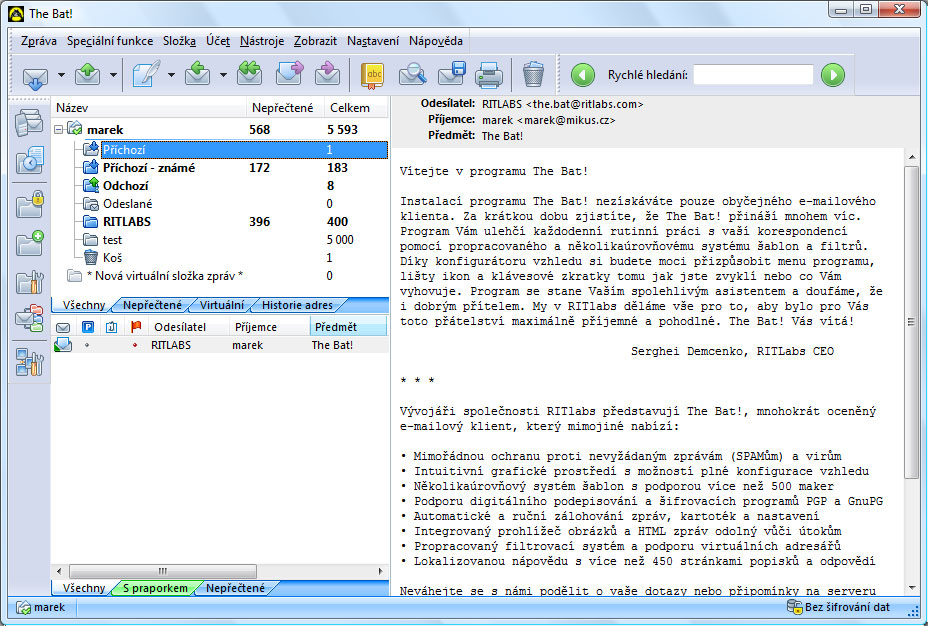Sort messages by the attachment column icon
Viewport: 928px width, 626px height.
(111, 327)
